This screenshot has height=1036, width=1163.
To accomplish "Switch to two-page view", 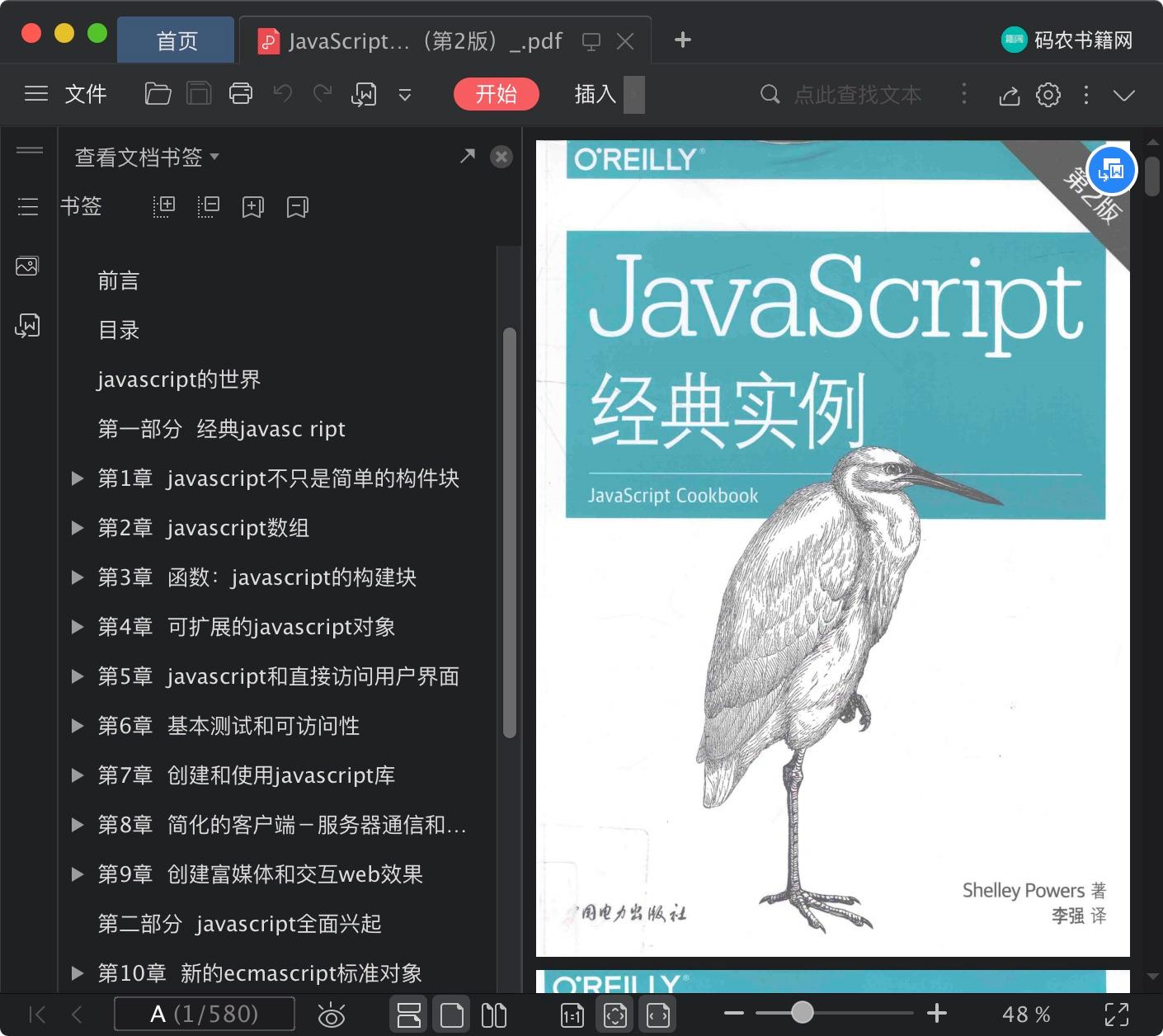I will (493, 1015).
